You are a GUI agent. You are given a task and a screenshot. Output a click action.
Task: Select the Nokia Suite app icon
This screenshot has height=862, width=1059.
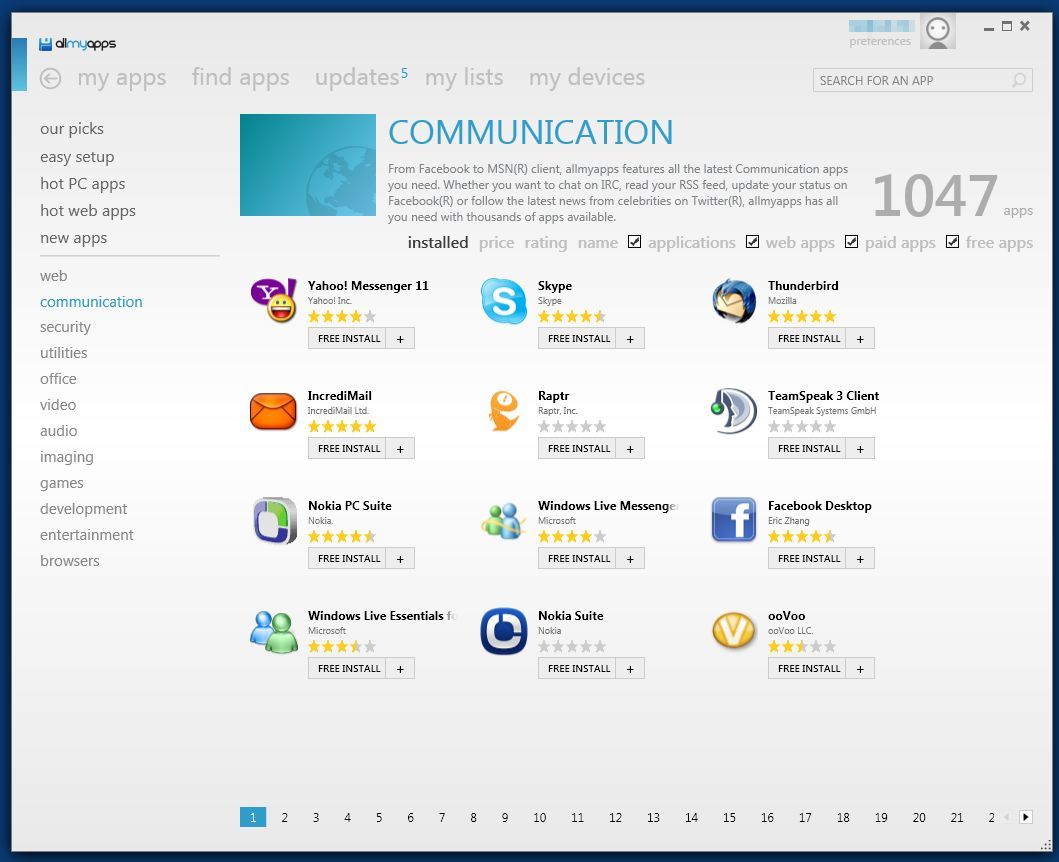pyautogui.click(x=504, y=631)
